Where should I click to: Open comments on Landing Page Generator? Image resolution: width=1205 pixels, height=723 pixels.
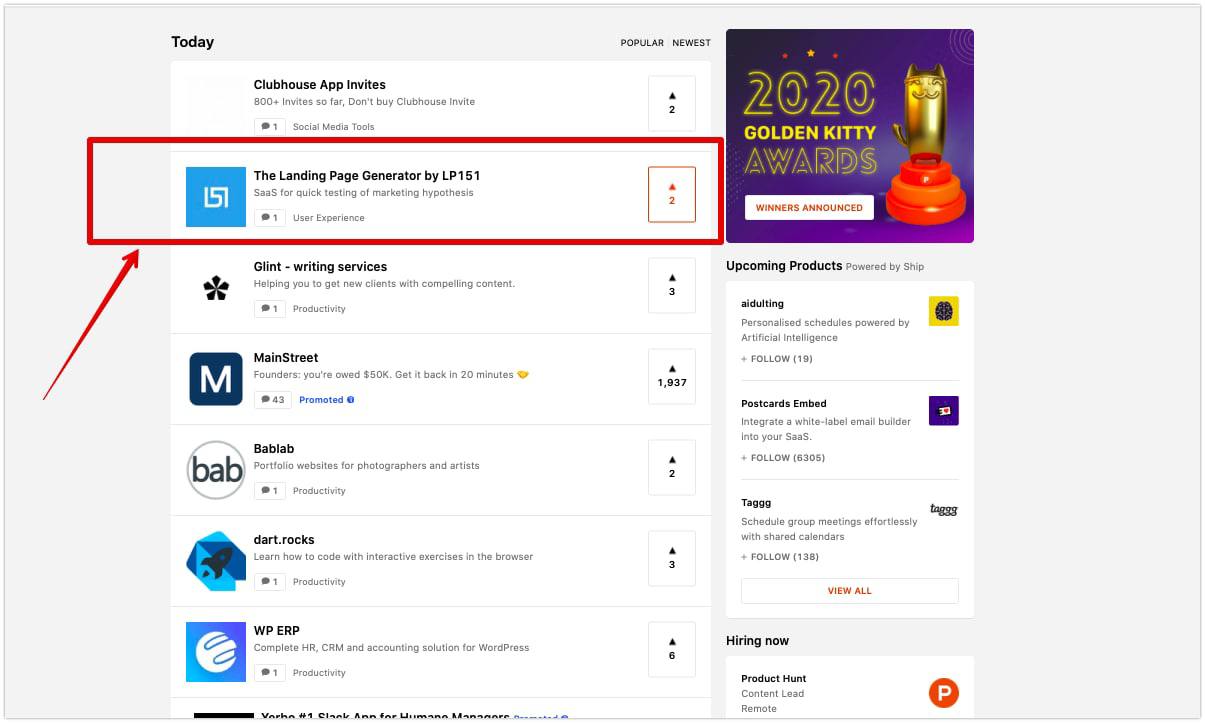coord(269,218)
